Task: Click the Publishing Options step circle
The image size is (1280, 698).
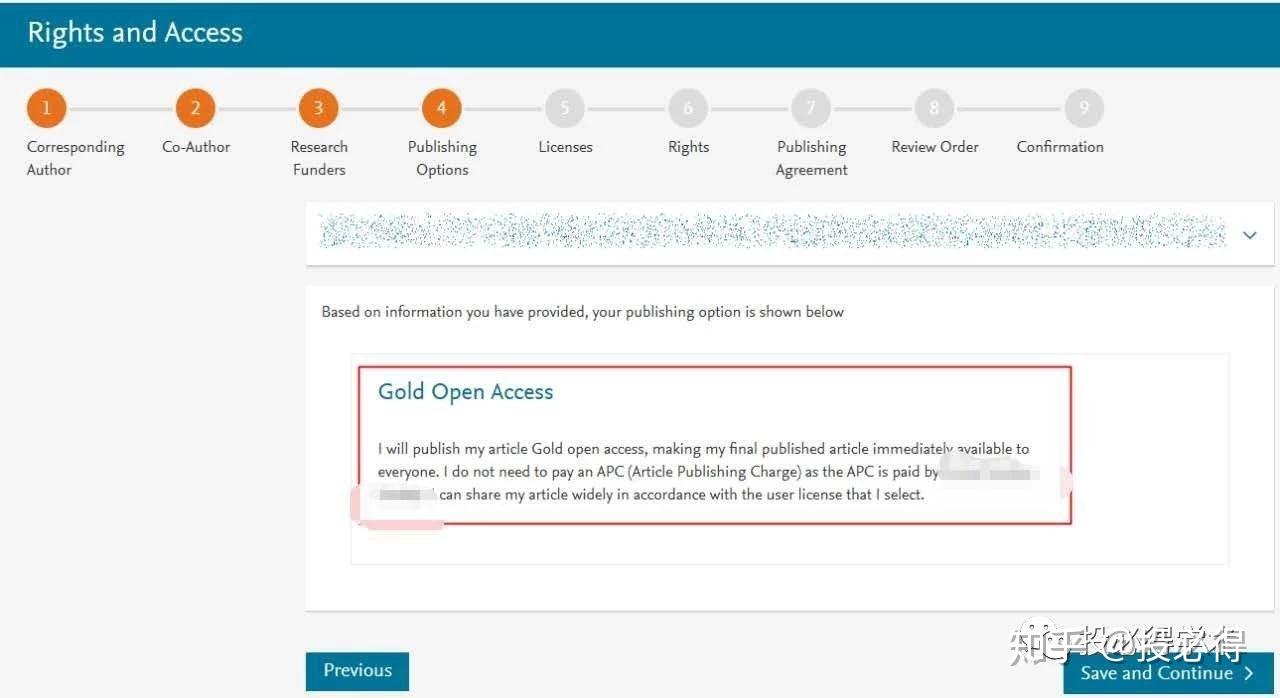Action: (x=442, y=107)
